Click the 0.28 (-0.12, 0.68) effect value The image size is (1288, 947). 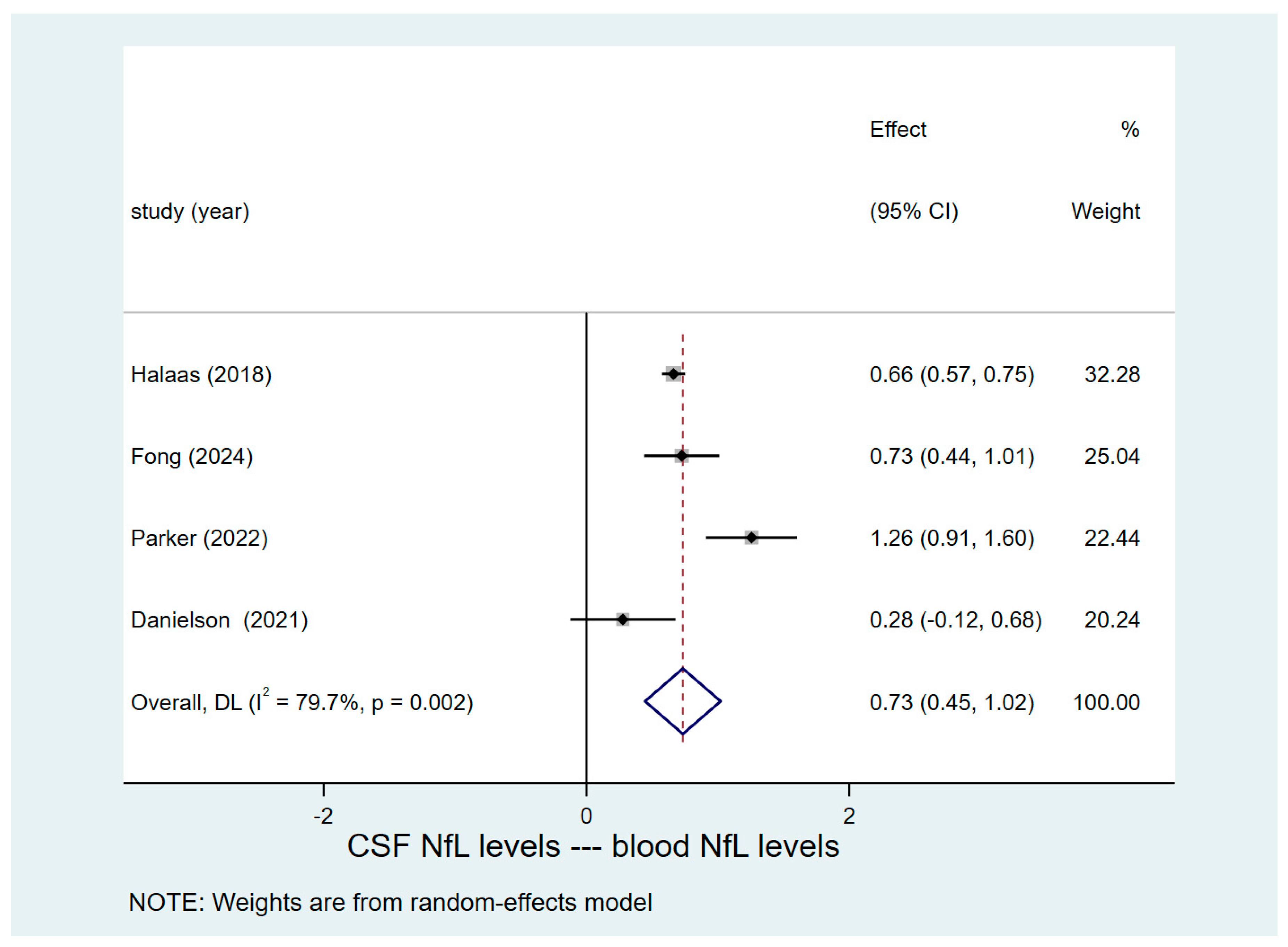955,620
